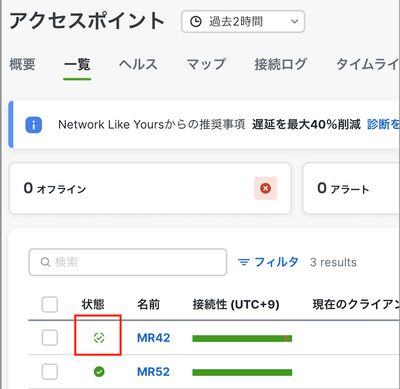The width and height of the screenshot is (400, 389).
Task: Switch to the マップ tab
Action: click(x=206, y=64)
